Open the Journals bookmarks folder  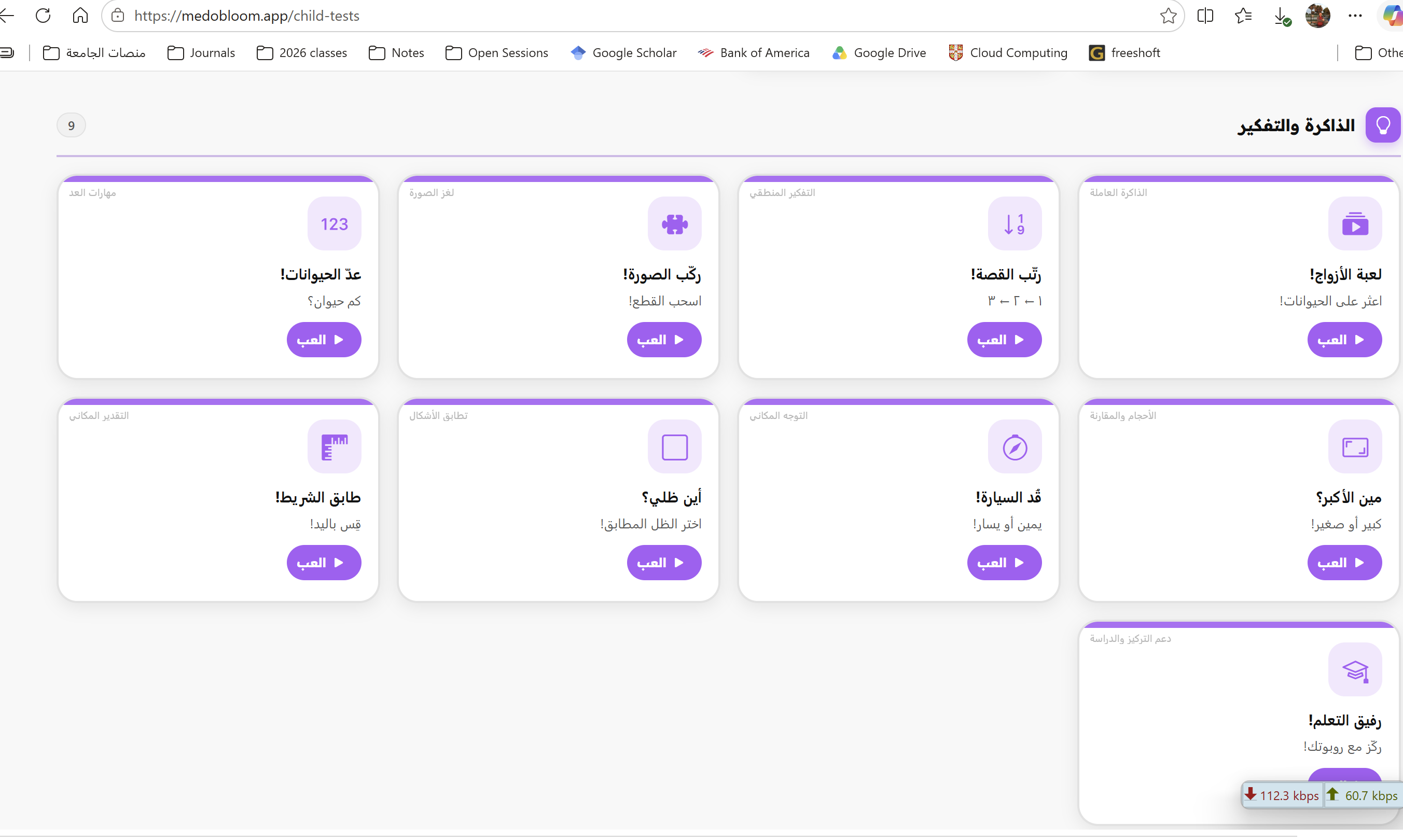tap(201, 53)
